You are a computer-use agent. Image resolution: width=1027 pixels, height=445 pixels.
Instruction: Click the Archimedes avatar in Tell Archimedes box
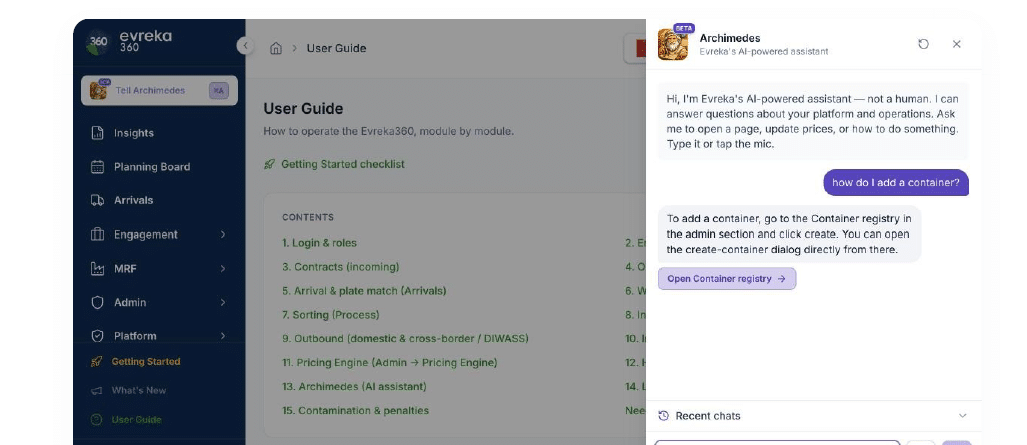point(98,90)
